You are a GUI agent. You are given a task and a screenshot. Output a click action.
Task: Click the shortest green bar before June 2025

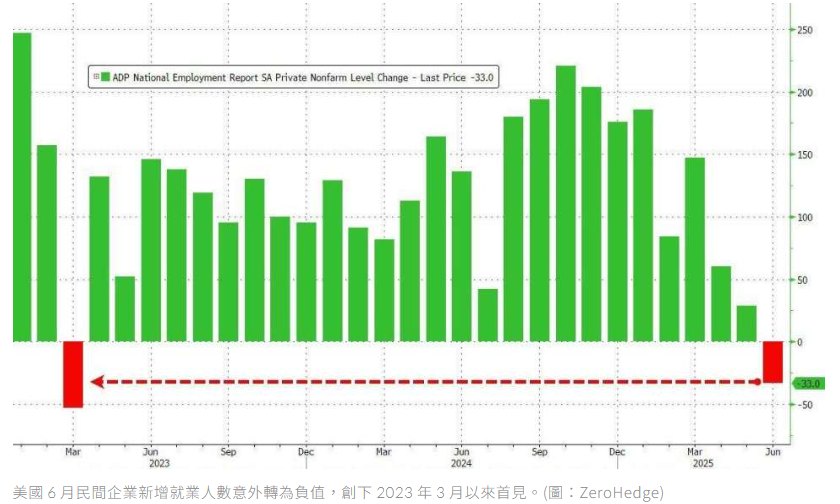click(746, 323)
